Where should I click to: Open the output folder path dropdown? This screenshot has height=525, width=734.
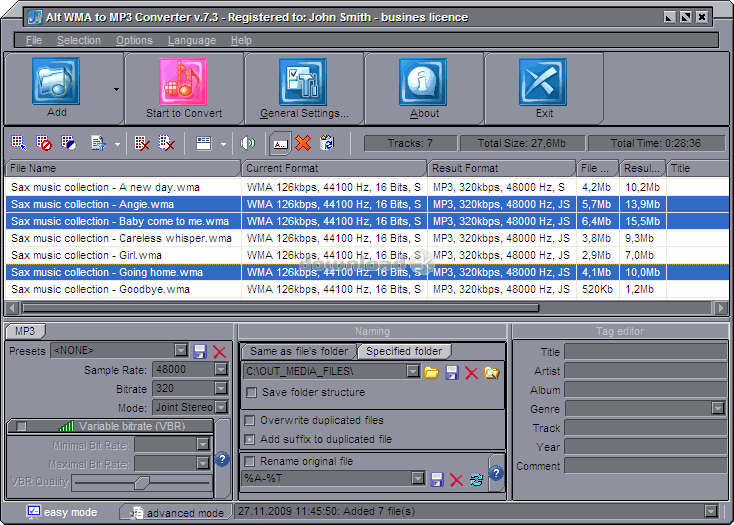(412, 372)
